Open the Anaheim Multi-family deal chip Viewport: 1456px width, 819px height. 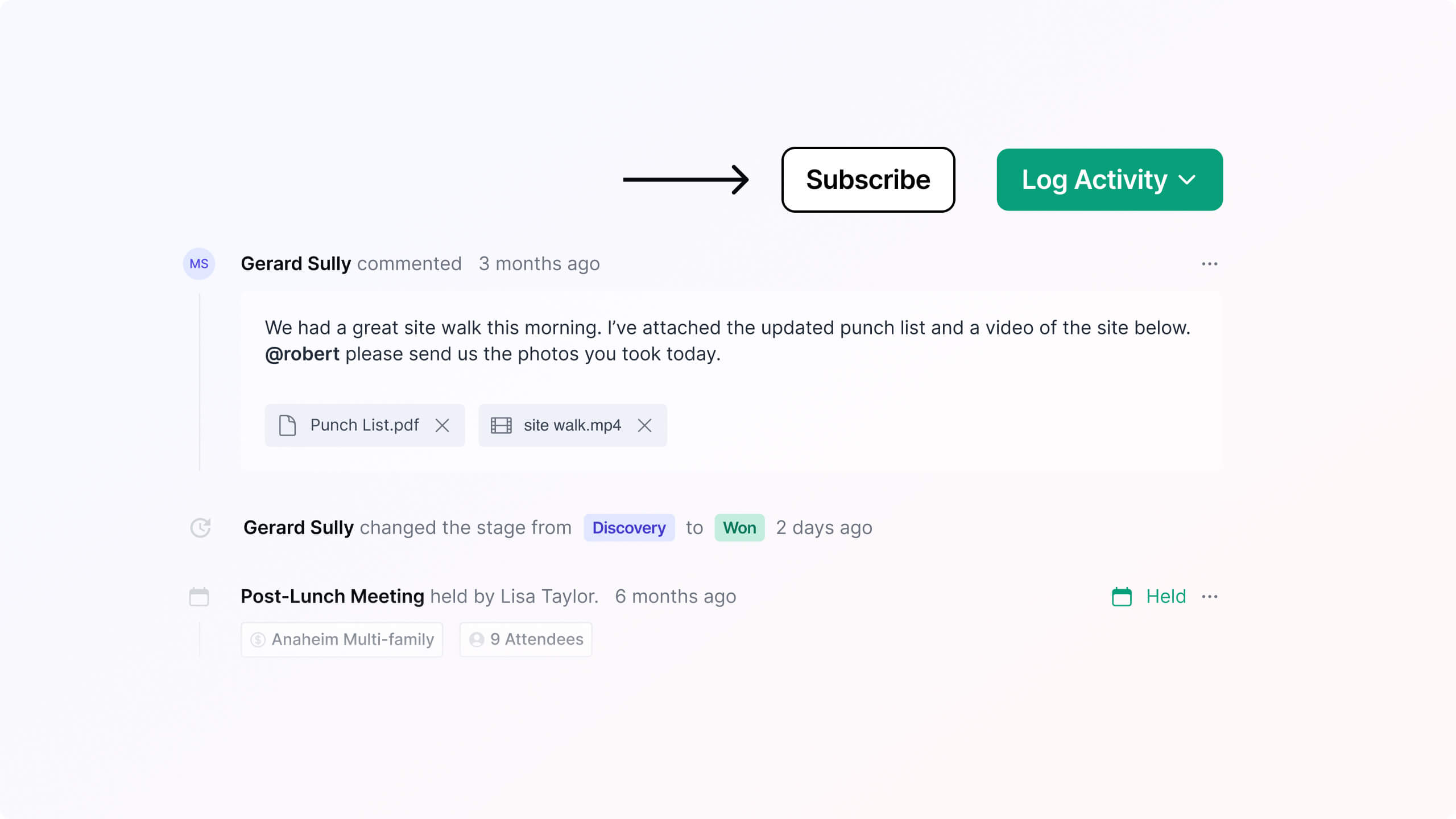tap(342, 640)
